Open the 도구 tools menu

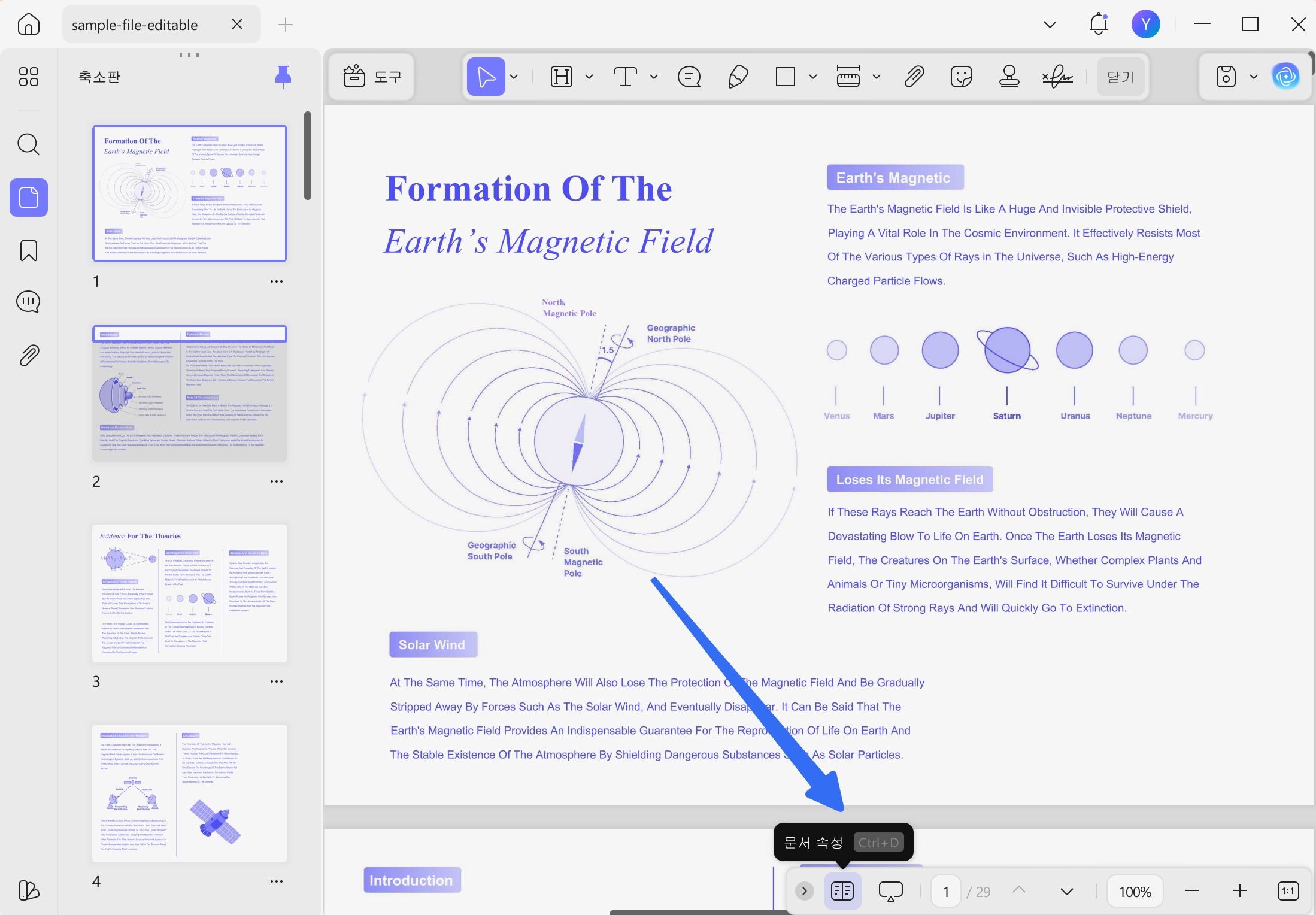(x=372, y=77)
